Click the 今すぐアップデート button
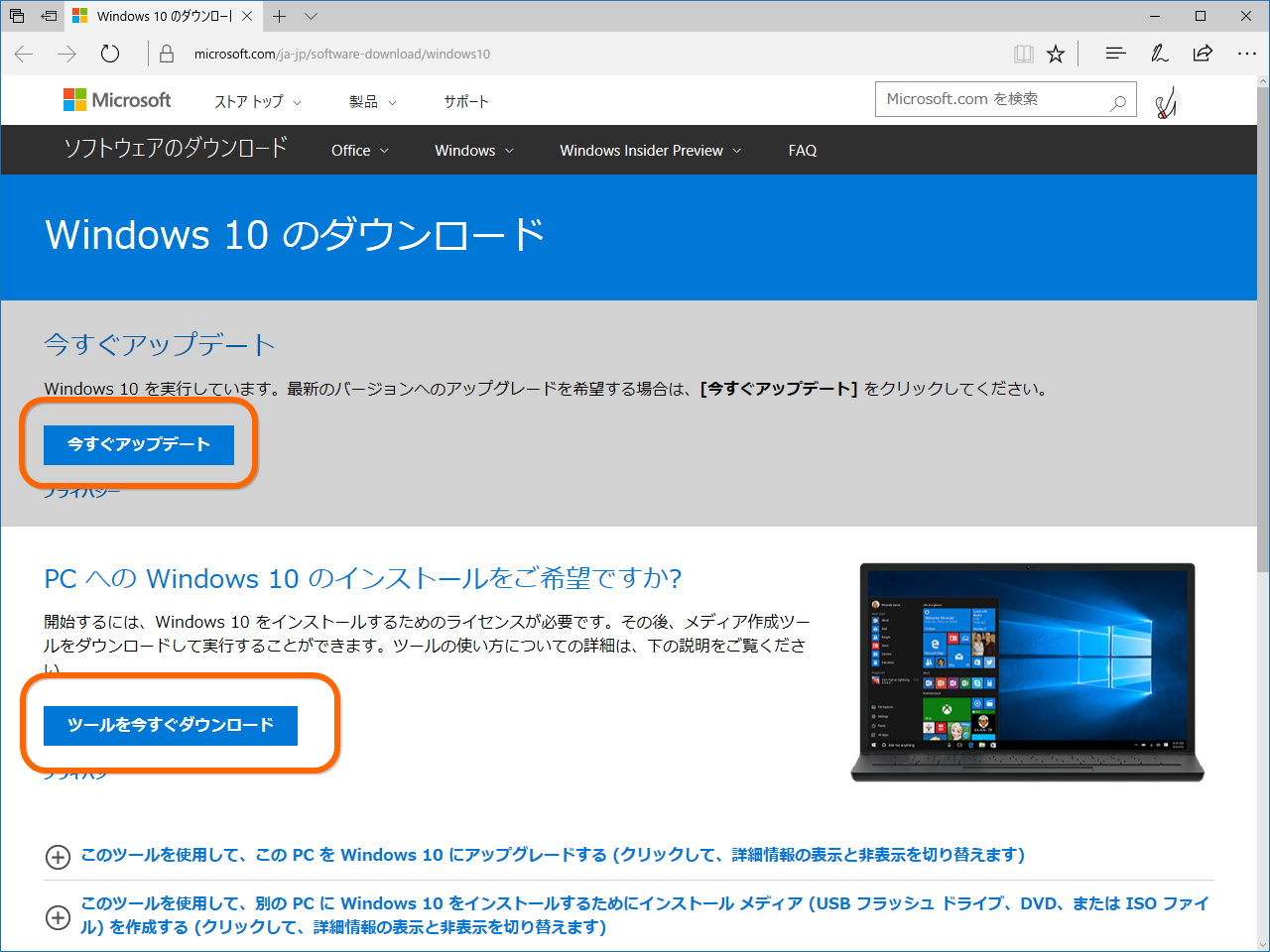Screen dimensions: 1270x952 138,445
